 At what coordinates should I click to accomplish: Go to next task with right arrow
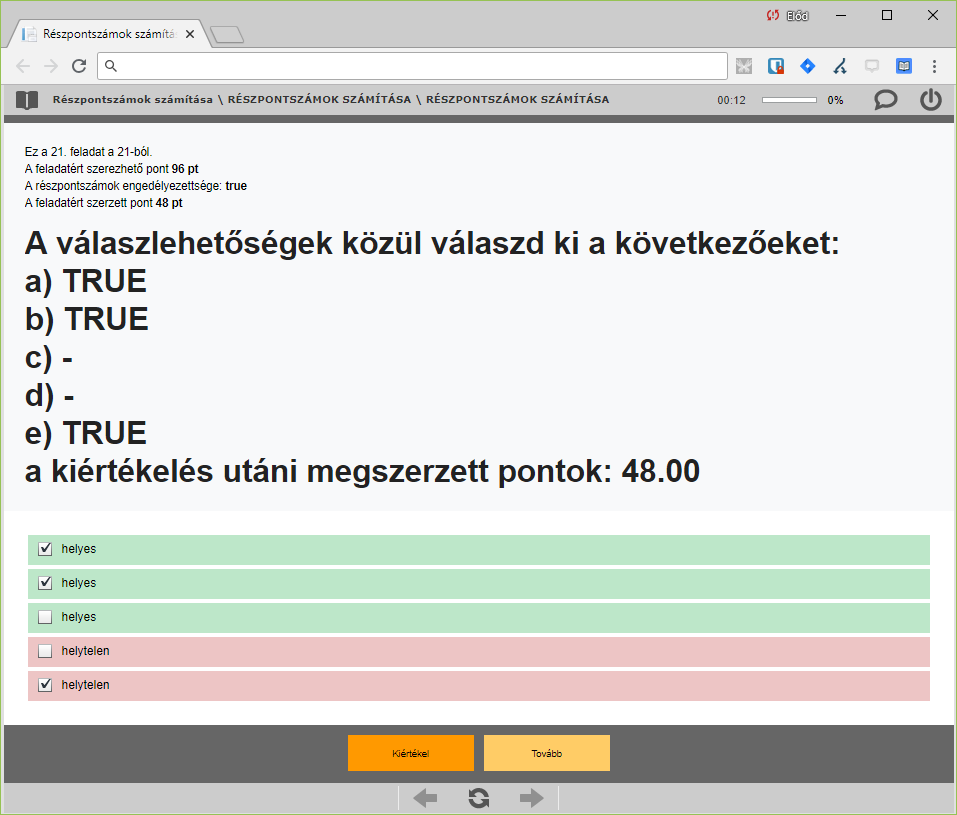coord(531,798)
